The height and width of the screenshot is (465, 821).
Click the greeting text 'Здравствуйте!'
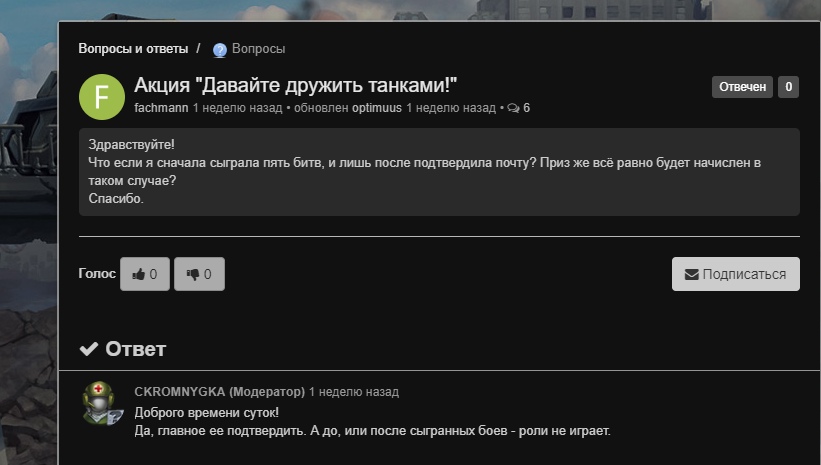pyautogui.click(x=131, y=145)
